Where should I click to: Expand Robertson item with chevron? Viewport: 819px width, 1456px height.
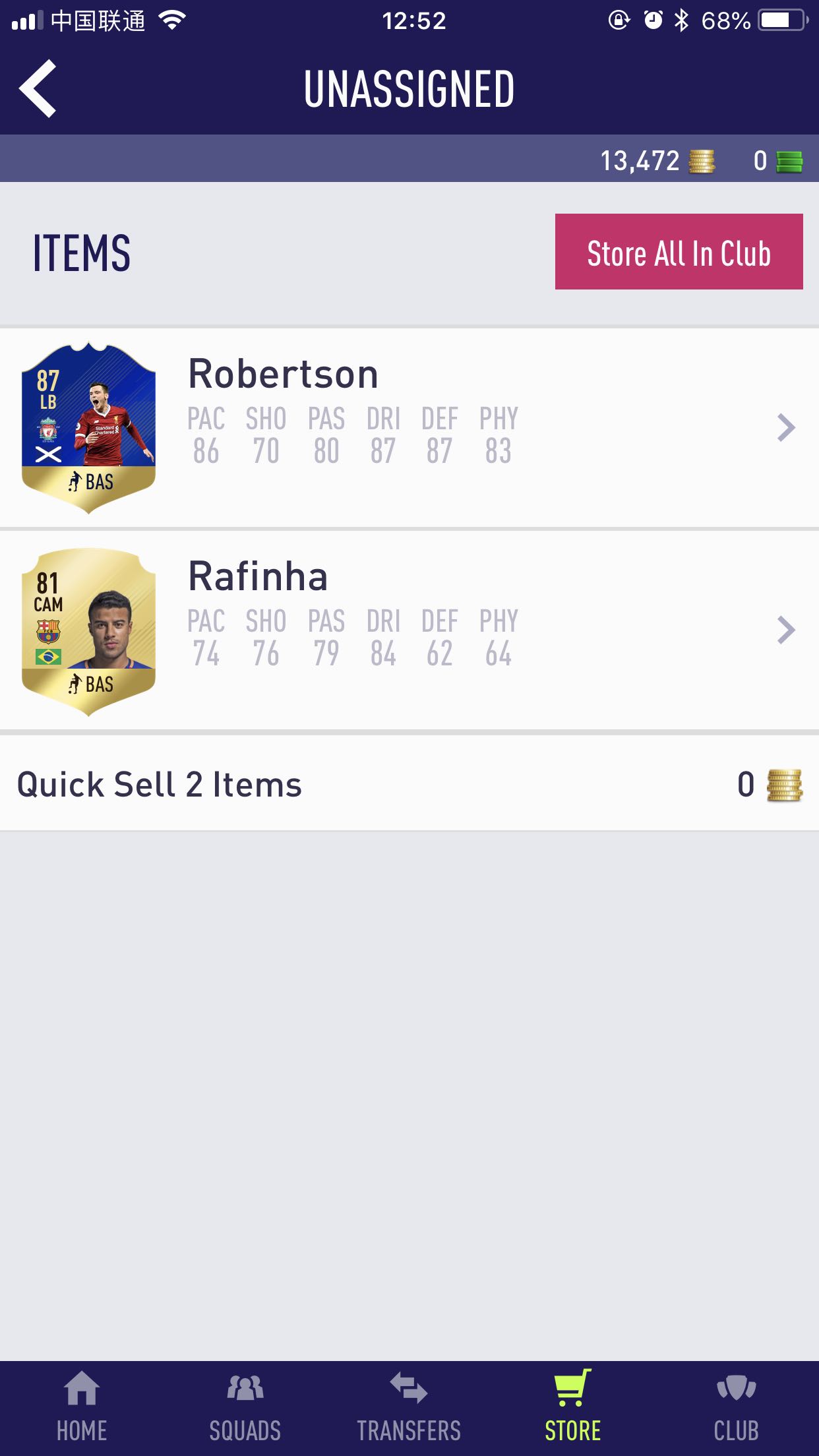785,427
